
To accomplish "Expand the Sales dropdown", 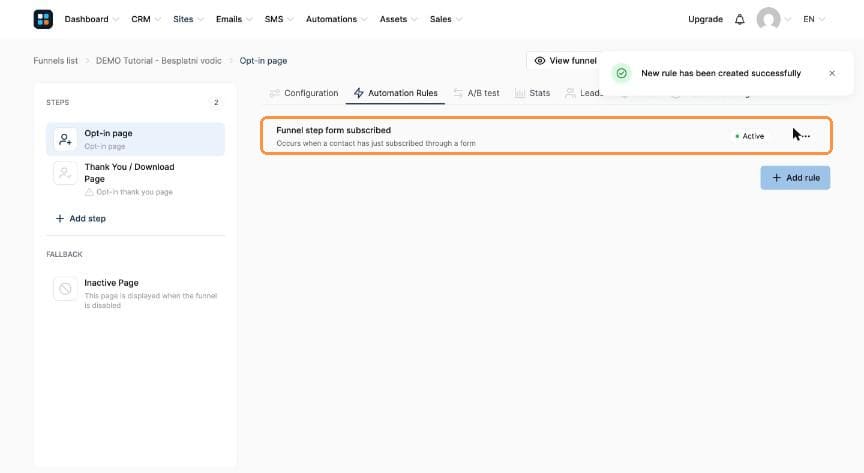I will (x=446, y=19).
